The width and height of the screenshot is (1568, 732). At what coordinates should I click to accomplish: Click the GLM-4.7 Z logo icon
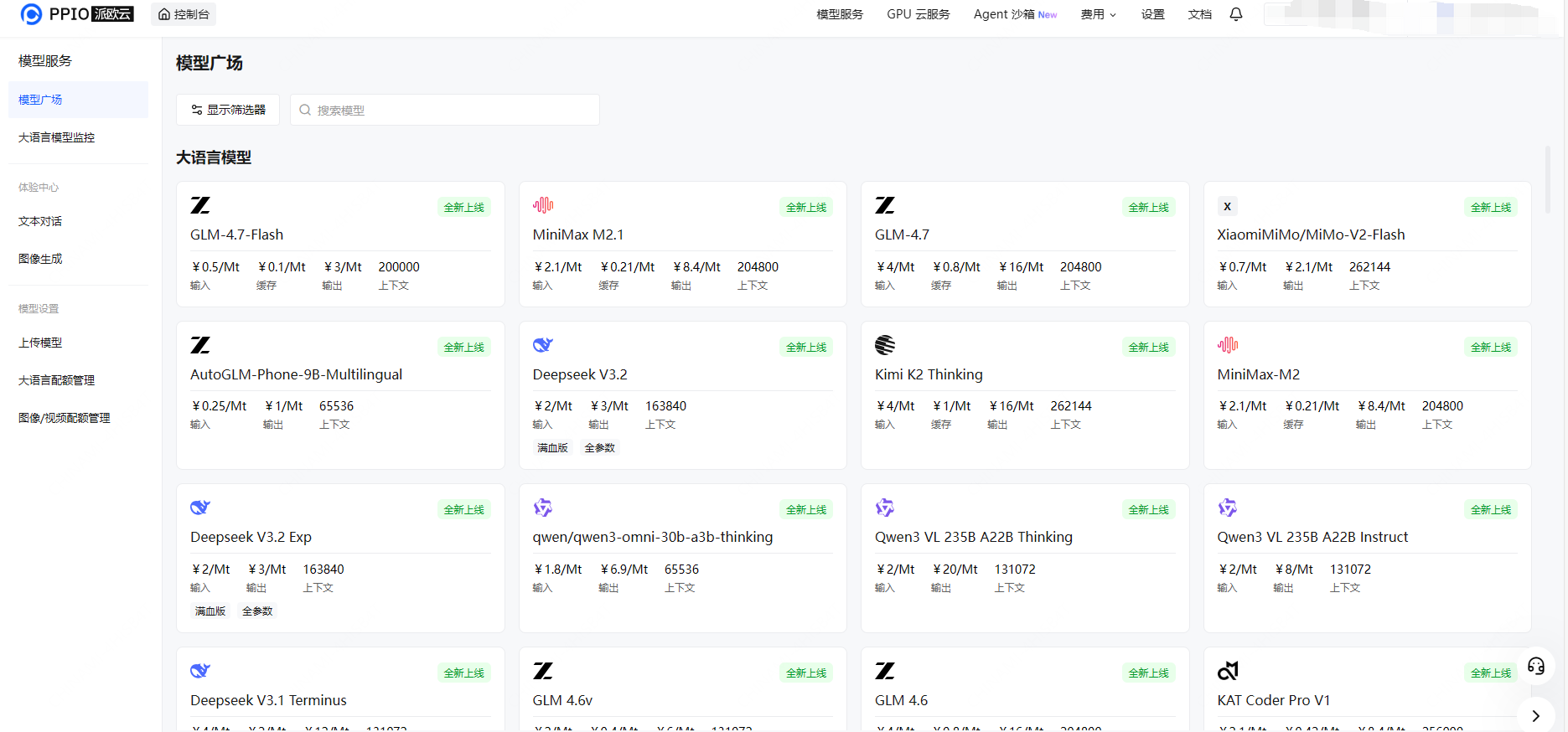click(885, 205)
